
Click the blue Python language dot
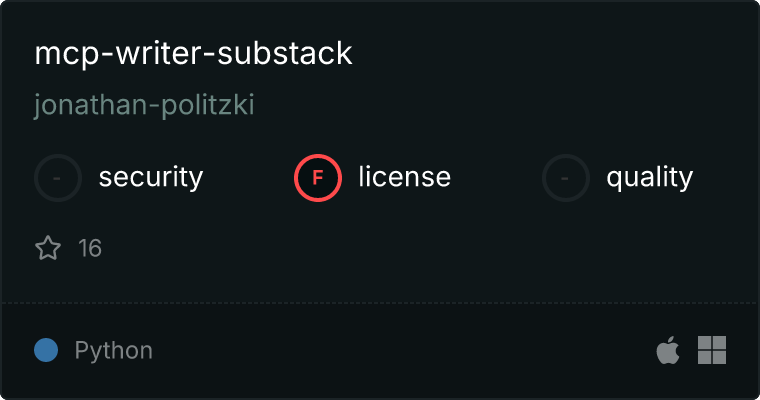pyautogui.click(x=46, y=350)
